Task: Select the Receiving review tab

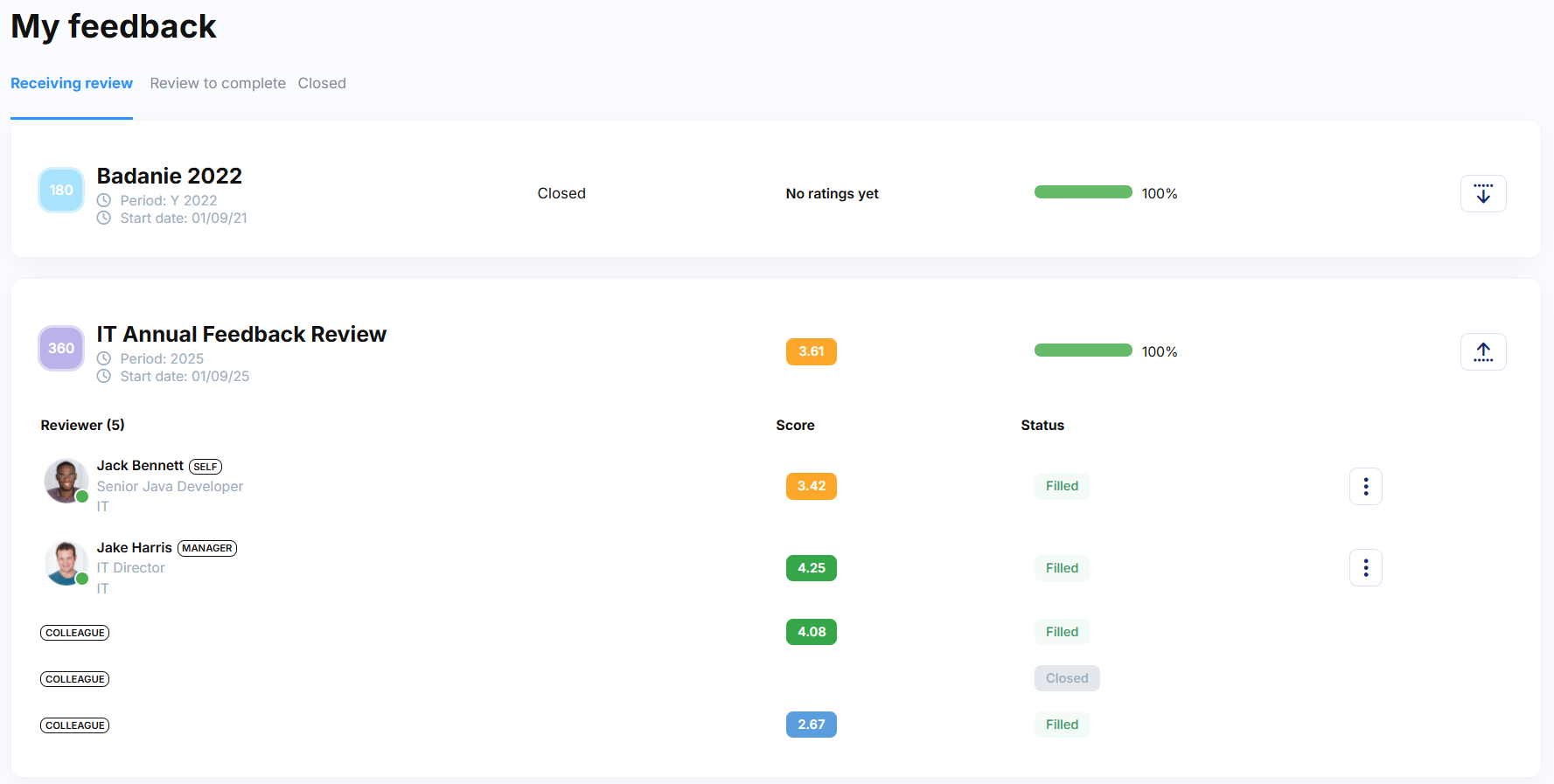Action: pos(72,83)
